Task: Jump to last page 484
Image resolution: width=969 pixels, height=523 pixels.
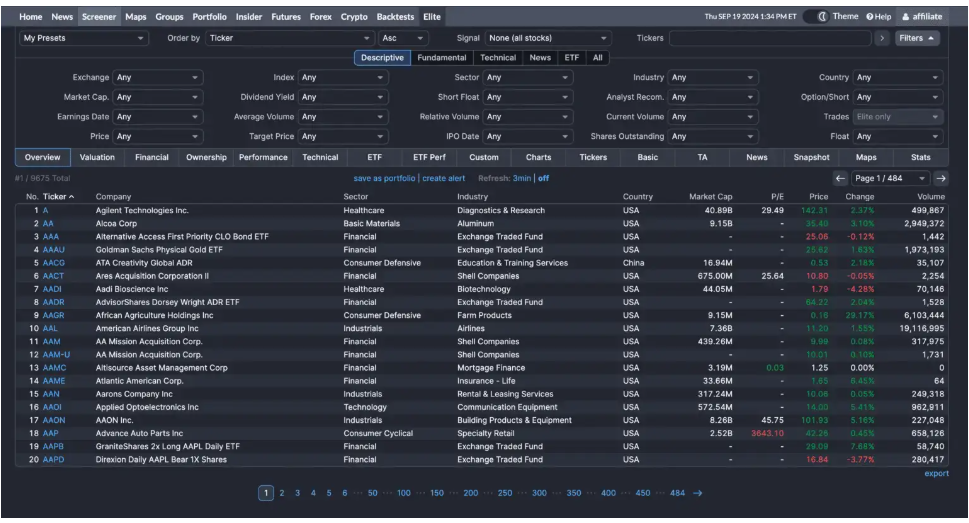Action: pos(677,493)
